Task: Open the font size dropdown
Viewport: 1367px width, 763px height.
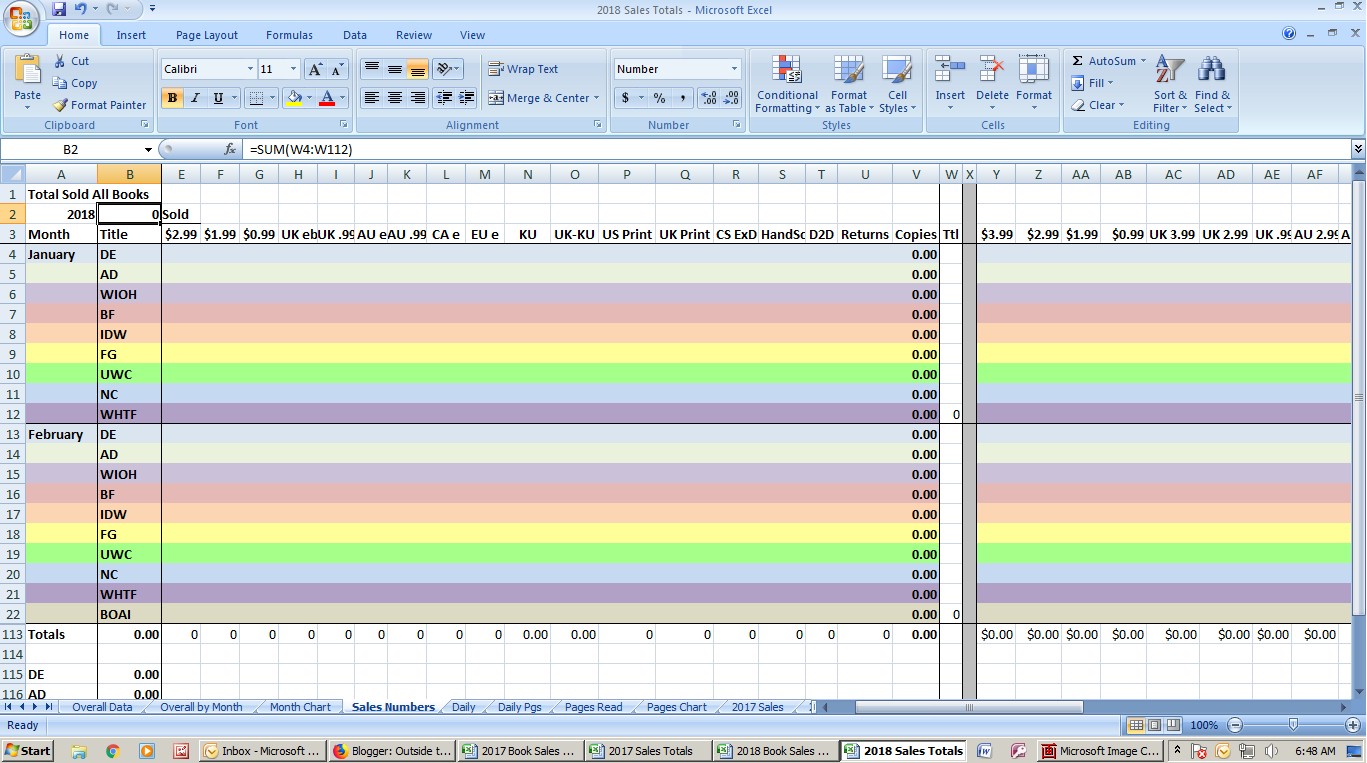Action: [x=293, y=69]
